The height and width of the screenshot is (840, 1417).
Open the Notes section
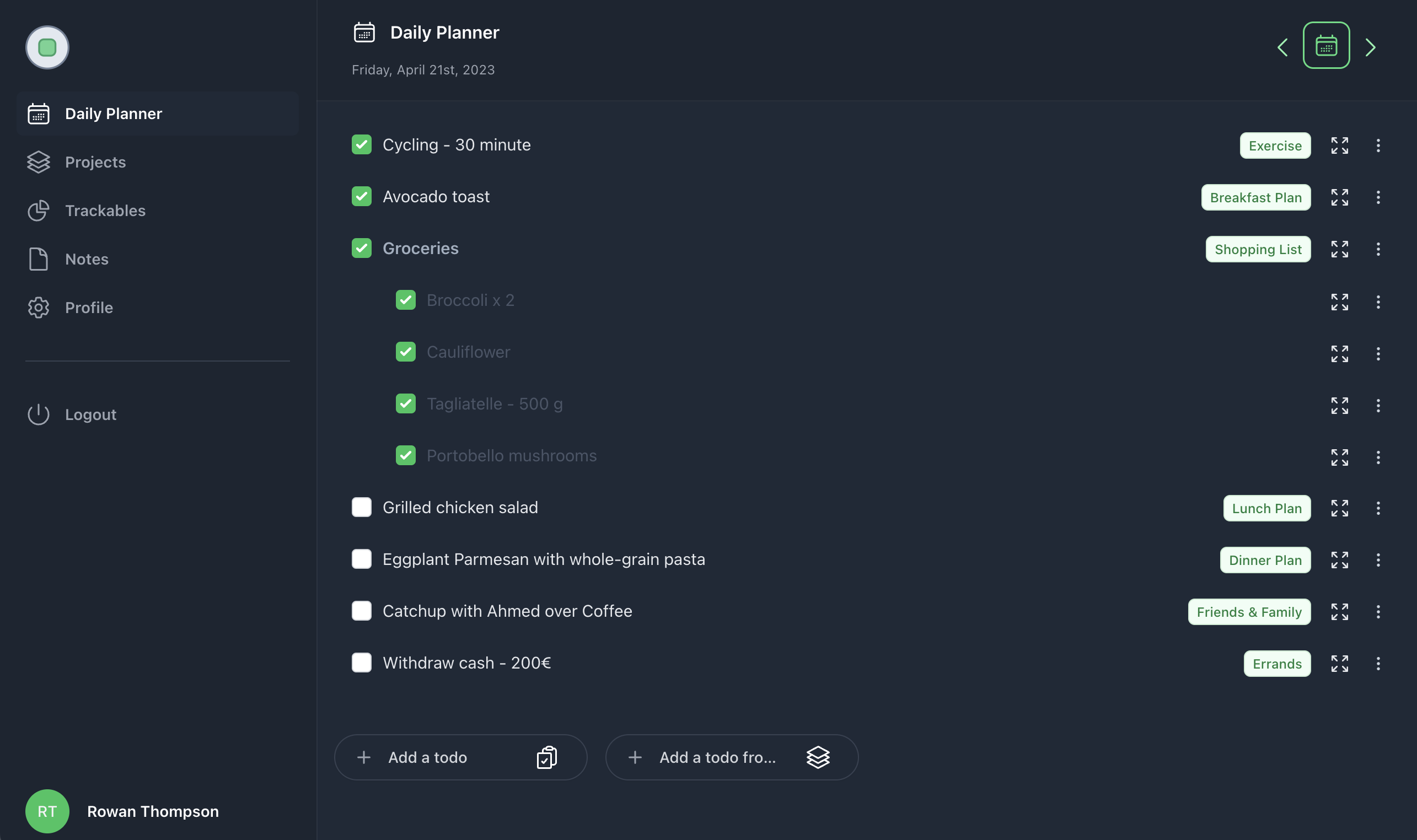[87, 259]
